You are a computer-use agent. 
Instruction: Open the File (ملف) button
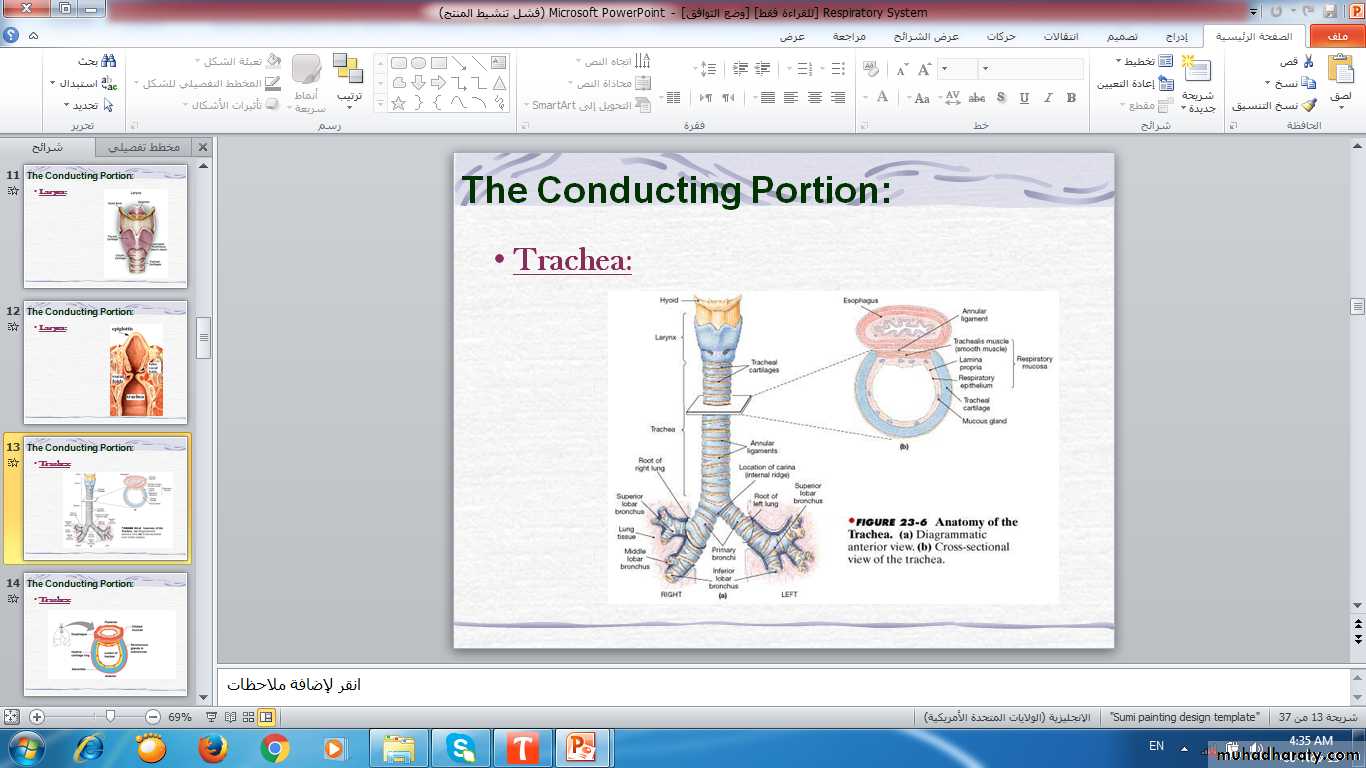[x=1337, y=37]
